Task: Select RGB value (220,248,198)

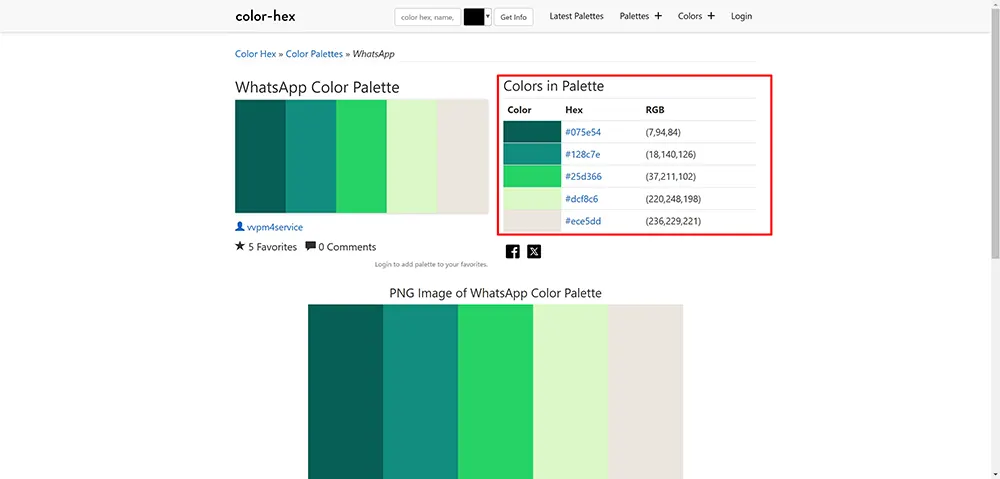Action: pyautogui.click(x=673, y=199)
